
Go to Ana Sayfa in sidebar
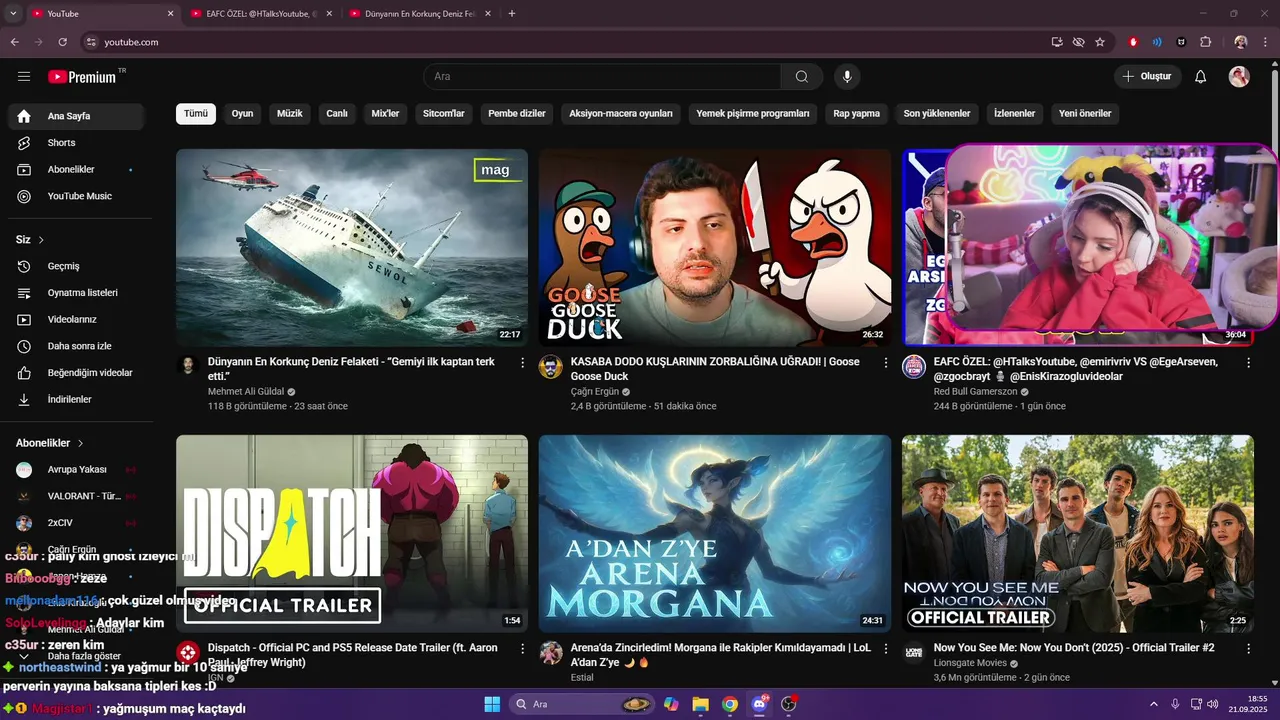point(76,116)
